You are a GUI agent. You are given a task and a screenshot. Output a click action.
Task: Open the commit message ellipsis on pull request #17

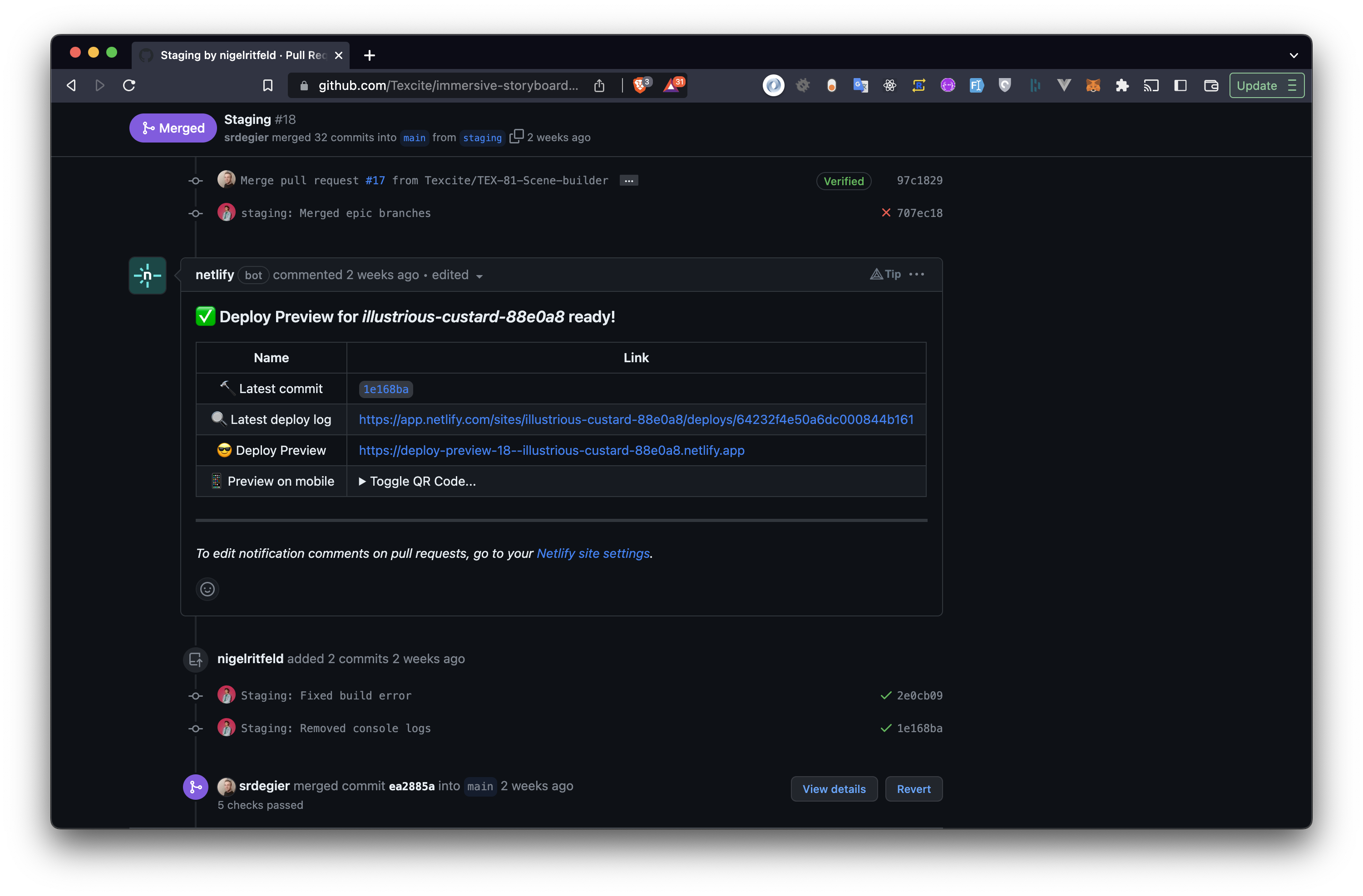click(628, 180)
